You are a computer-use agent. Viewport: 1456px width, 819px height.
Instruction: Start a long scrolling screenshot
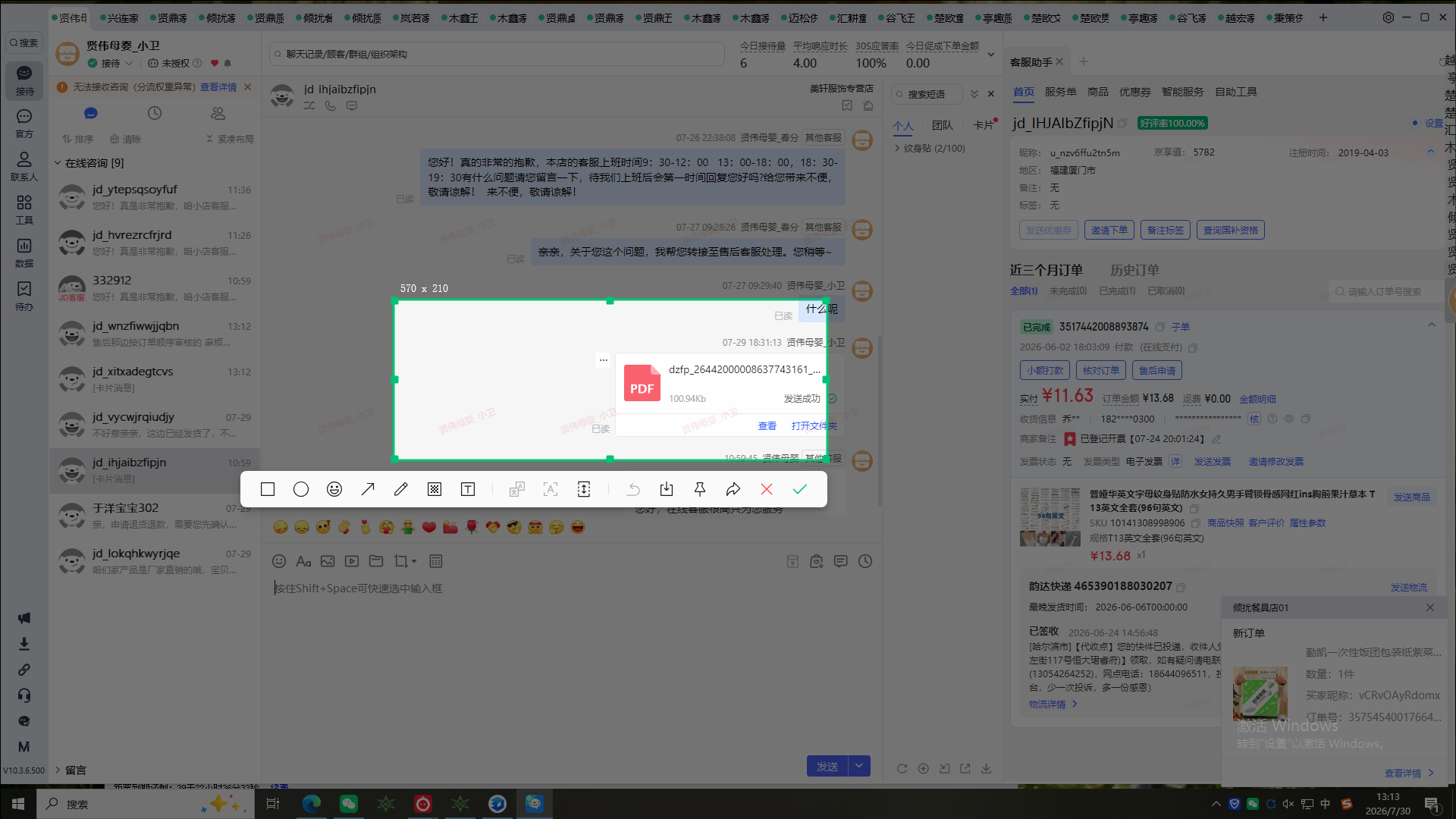click(584, 489)
